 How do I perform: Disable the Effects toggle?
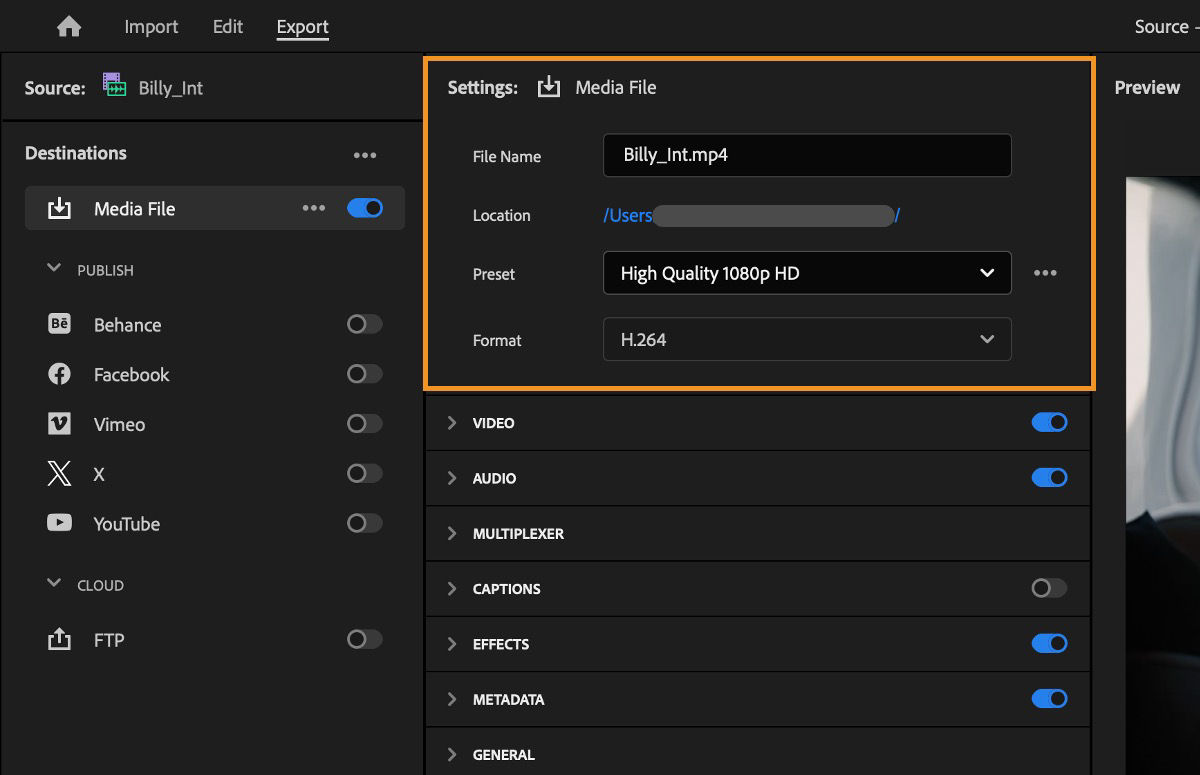pos(1049,644)
